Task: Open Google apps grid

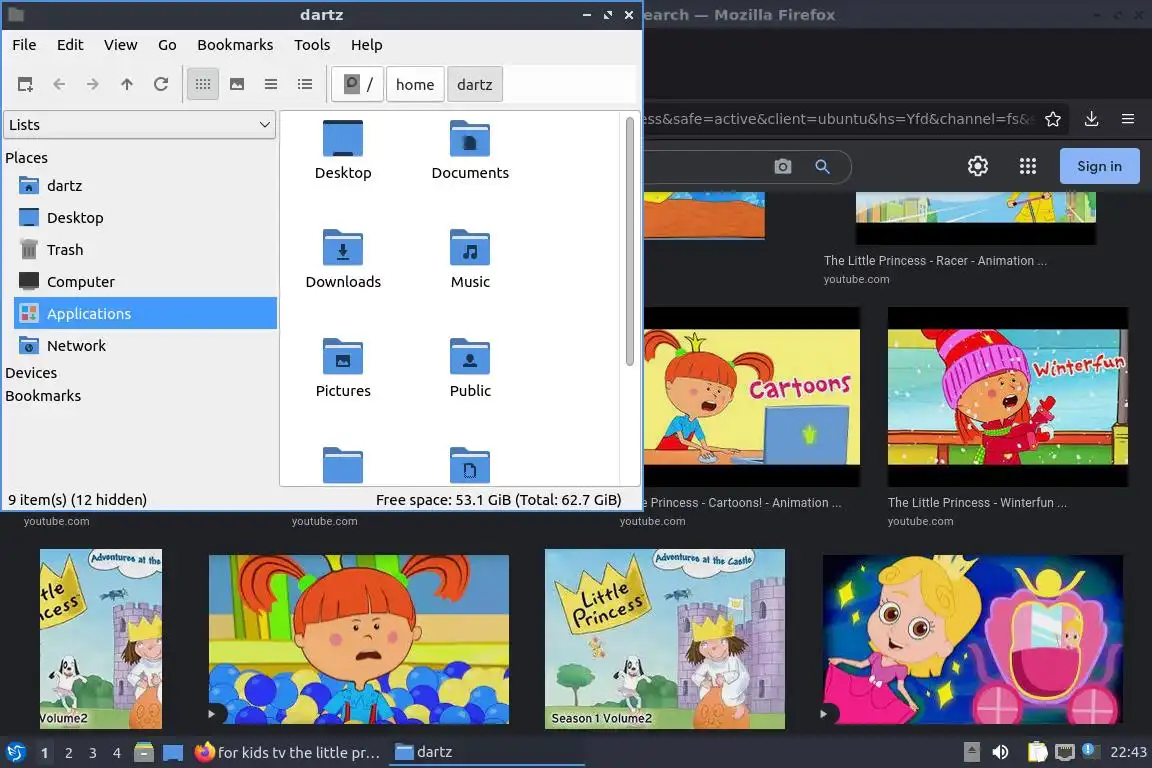Action: 1028,166
